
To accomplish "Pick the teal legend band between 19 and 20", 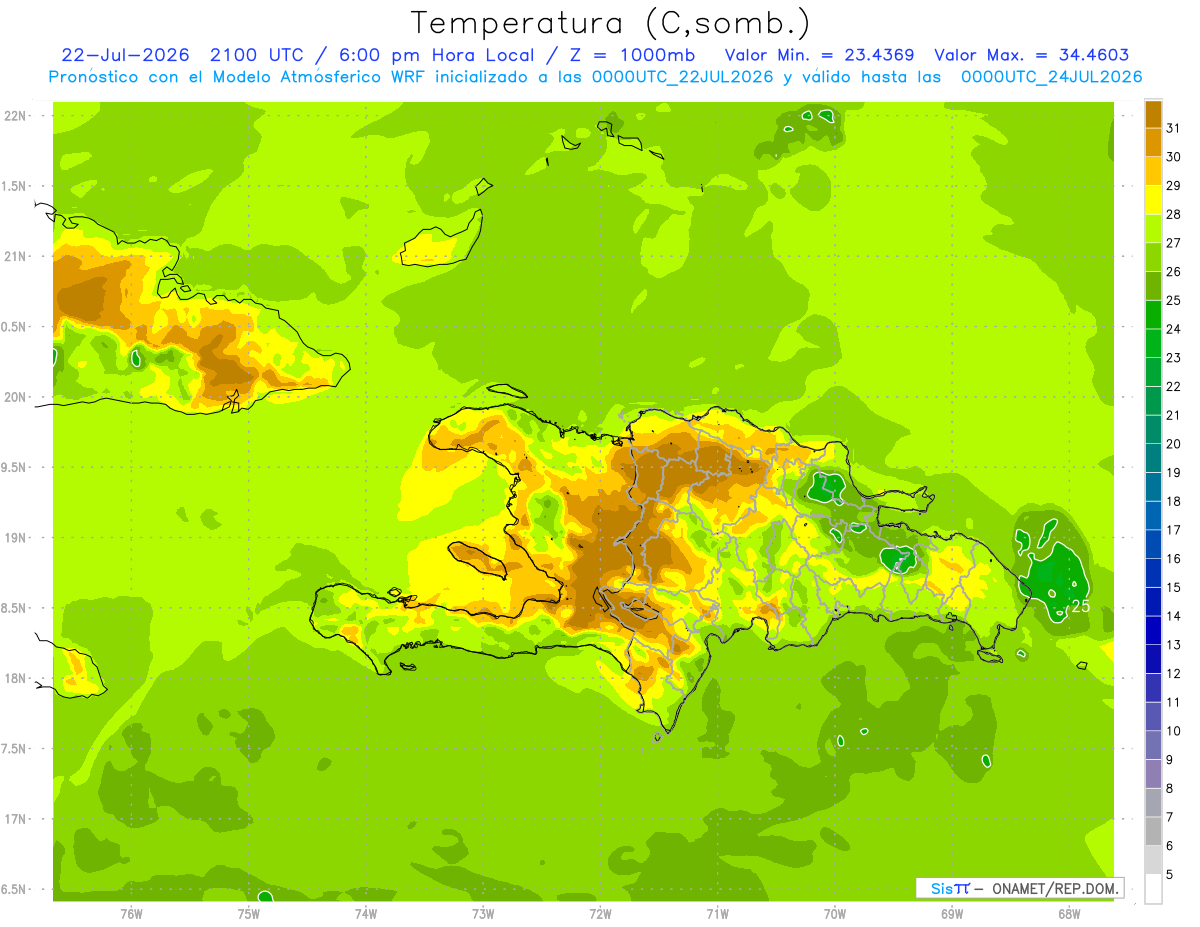I will [x=1153, y=458].
